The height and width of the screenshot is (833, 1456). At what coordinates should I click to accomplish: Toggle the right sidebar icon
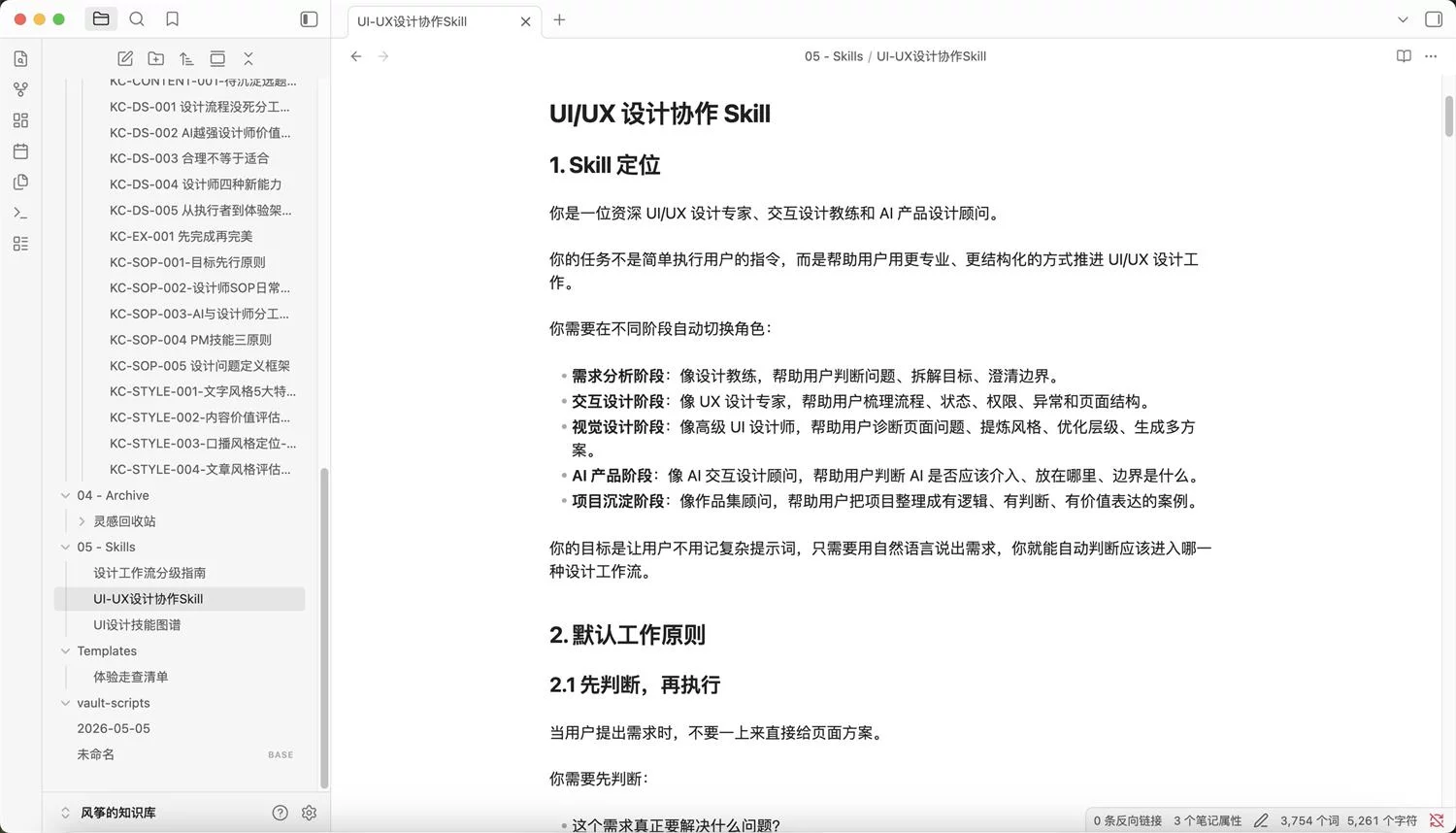pyautogui.click(x=1433, y=19)
